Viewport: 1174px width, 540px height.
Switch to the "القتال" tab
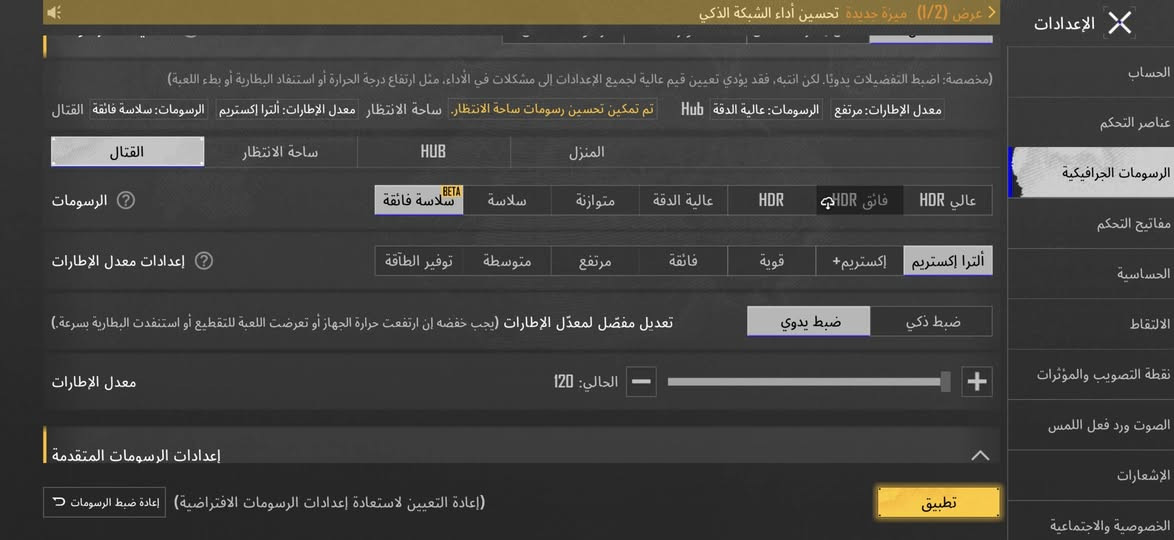(127, 151)
